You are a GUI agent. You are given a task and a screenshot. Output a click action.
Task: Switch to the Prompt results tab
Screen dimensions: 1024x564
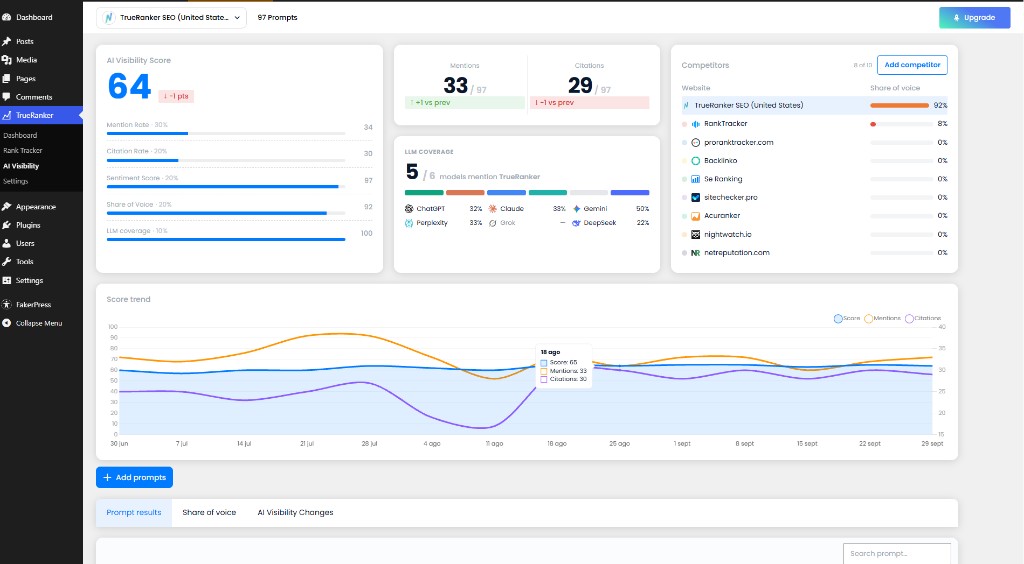pos(134,512)
